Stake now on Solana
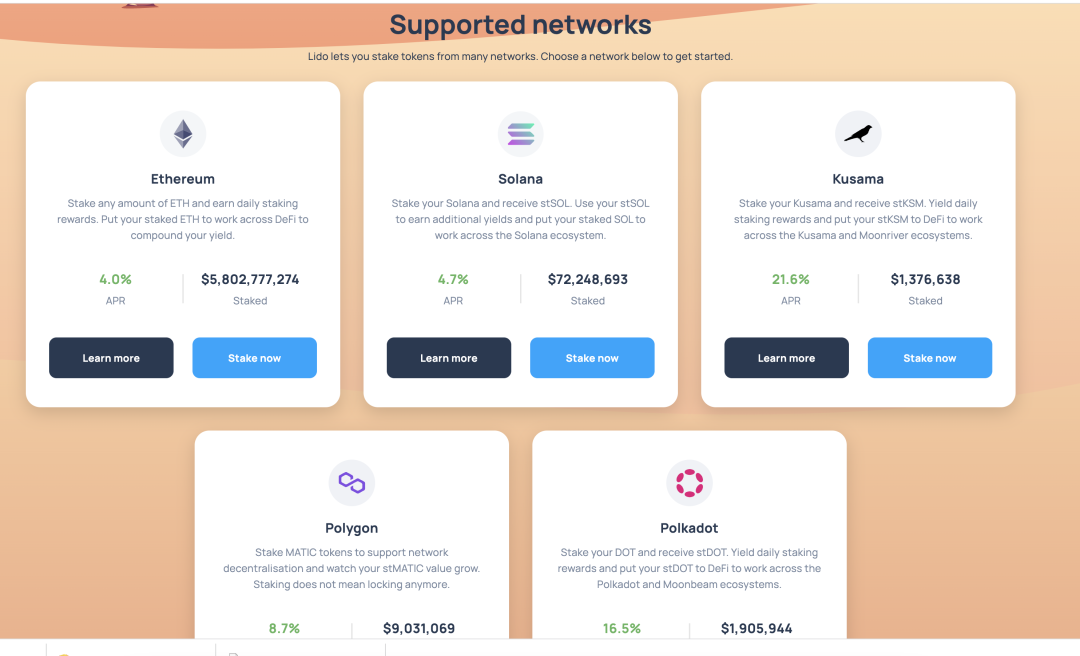The image size is (1080, 656). pos(592,358)
